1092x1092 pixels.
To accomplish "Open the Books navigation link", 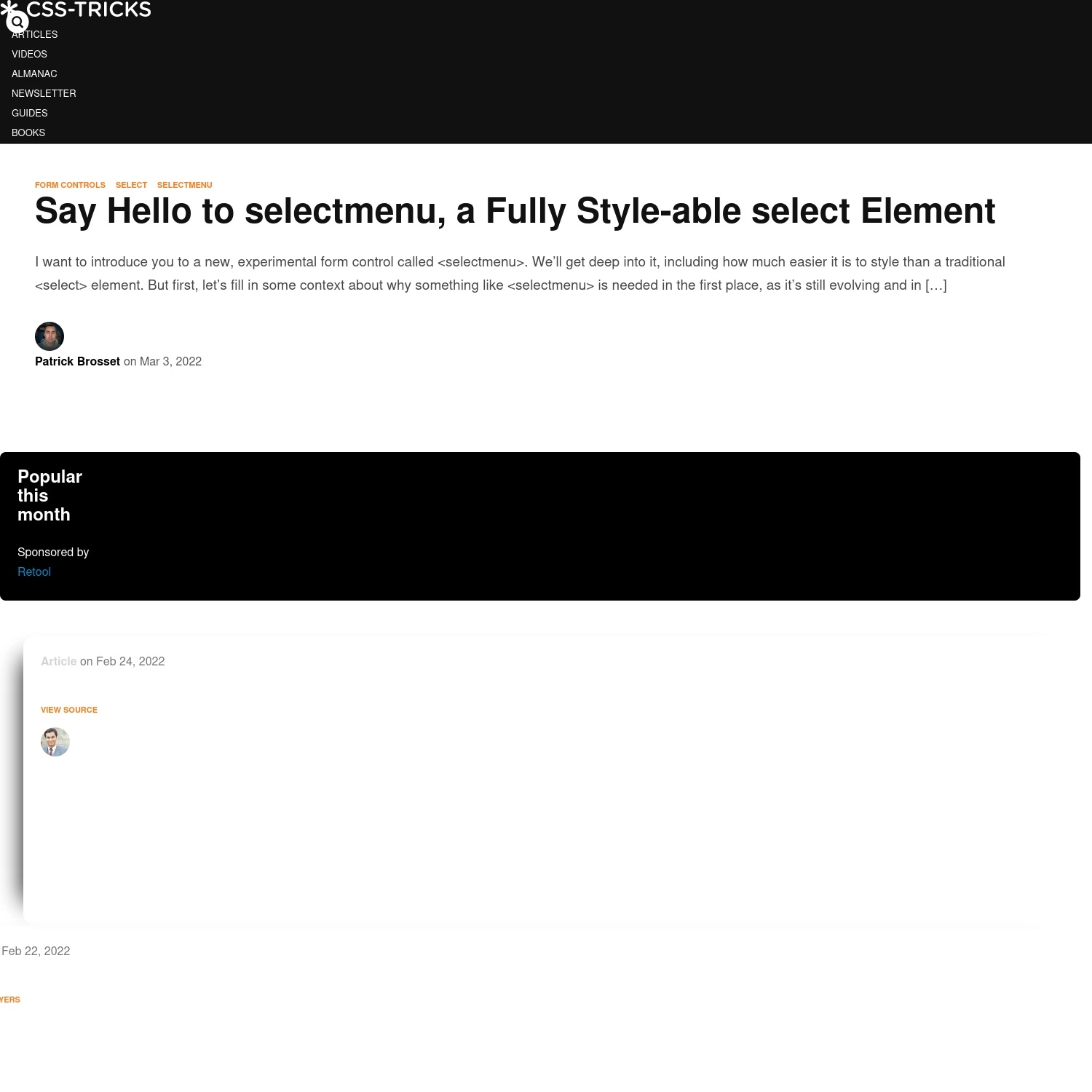I will click(x=28, y=132).
